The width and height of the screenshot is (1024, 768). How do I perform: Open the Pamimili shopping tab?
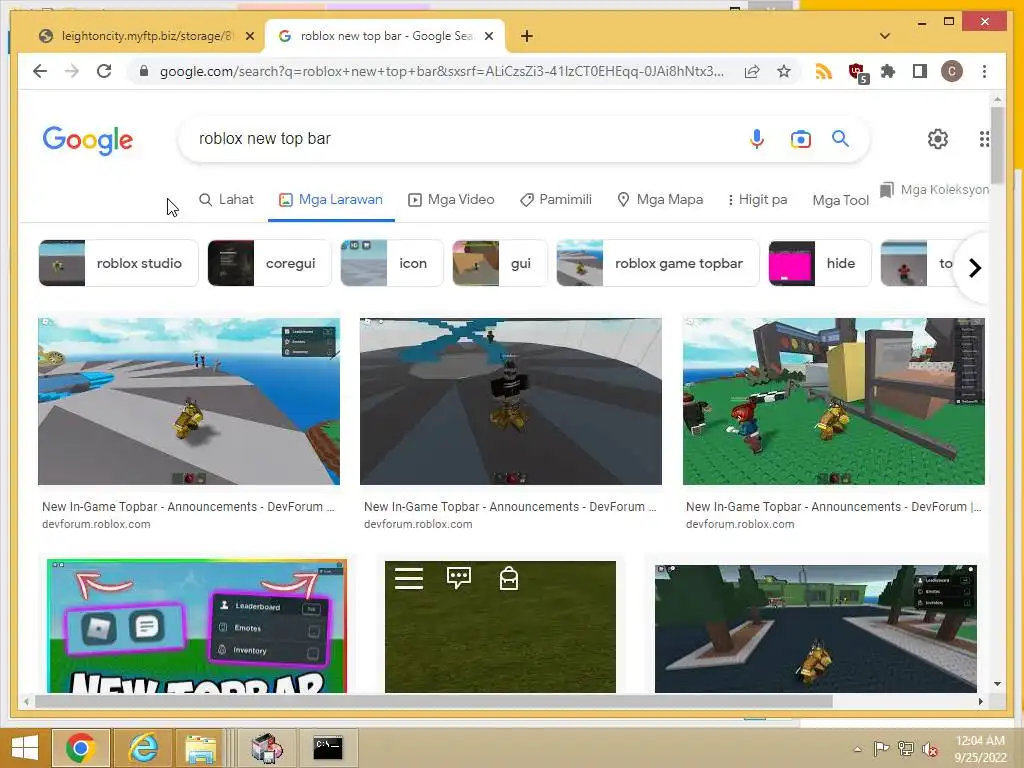[x=556, y=200]
